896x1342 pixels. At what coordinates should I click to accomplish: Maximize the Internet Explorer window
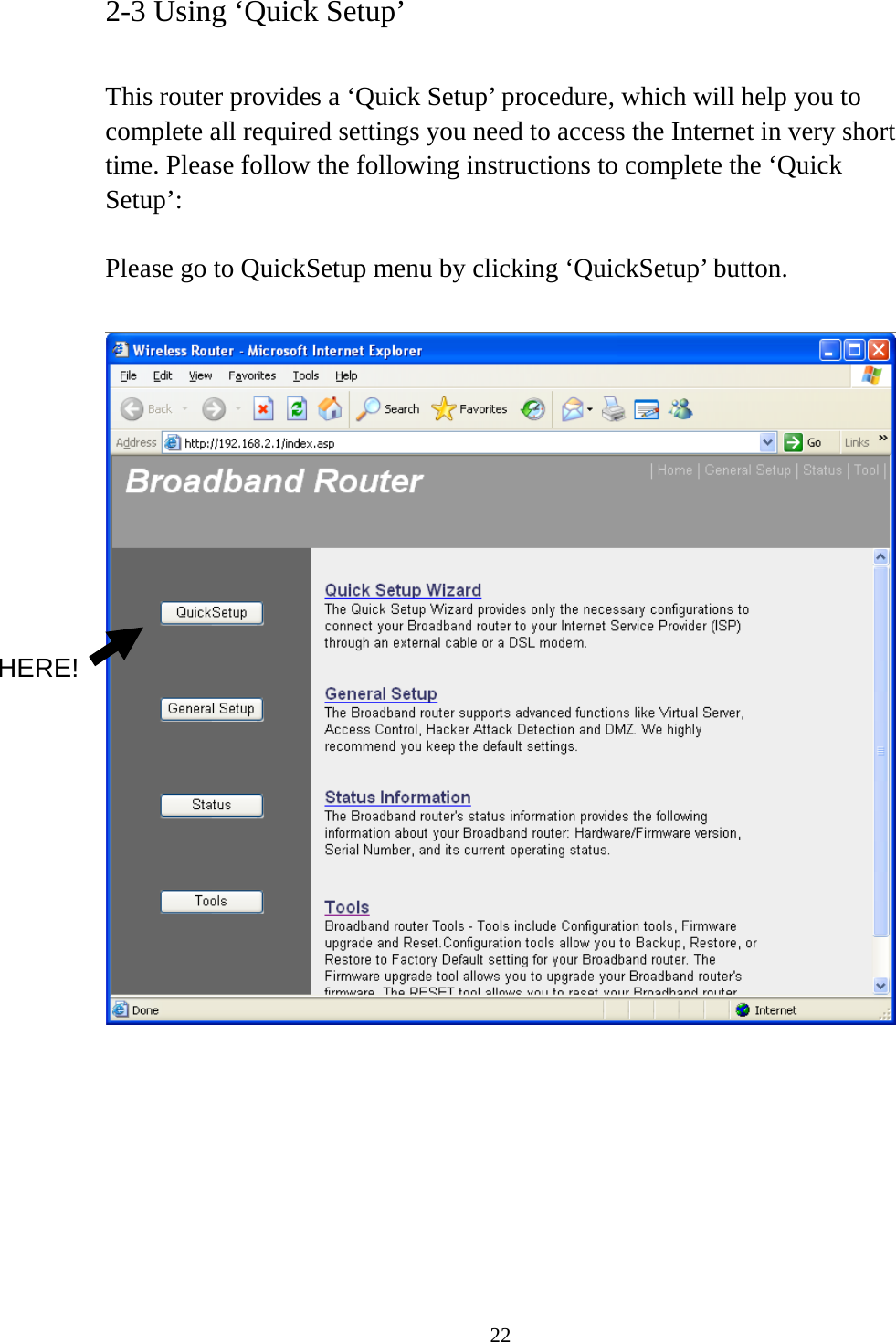[854, 350]
